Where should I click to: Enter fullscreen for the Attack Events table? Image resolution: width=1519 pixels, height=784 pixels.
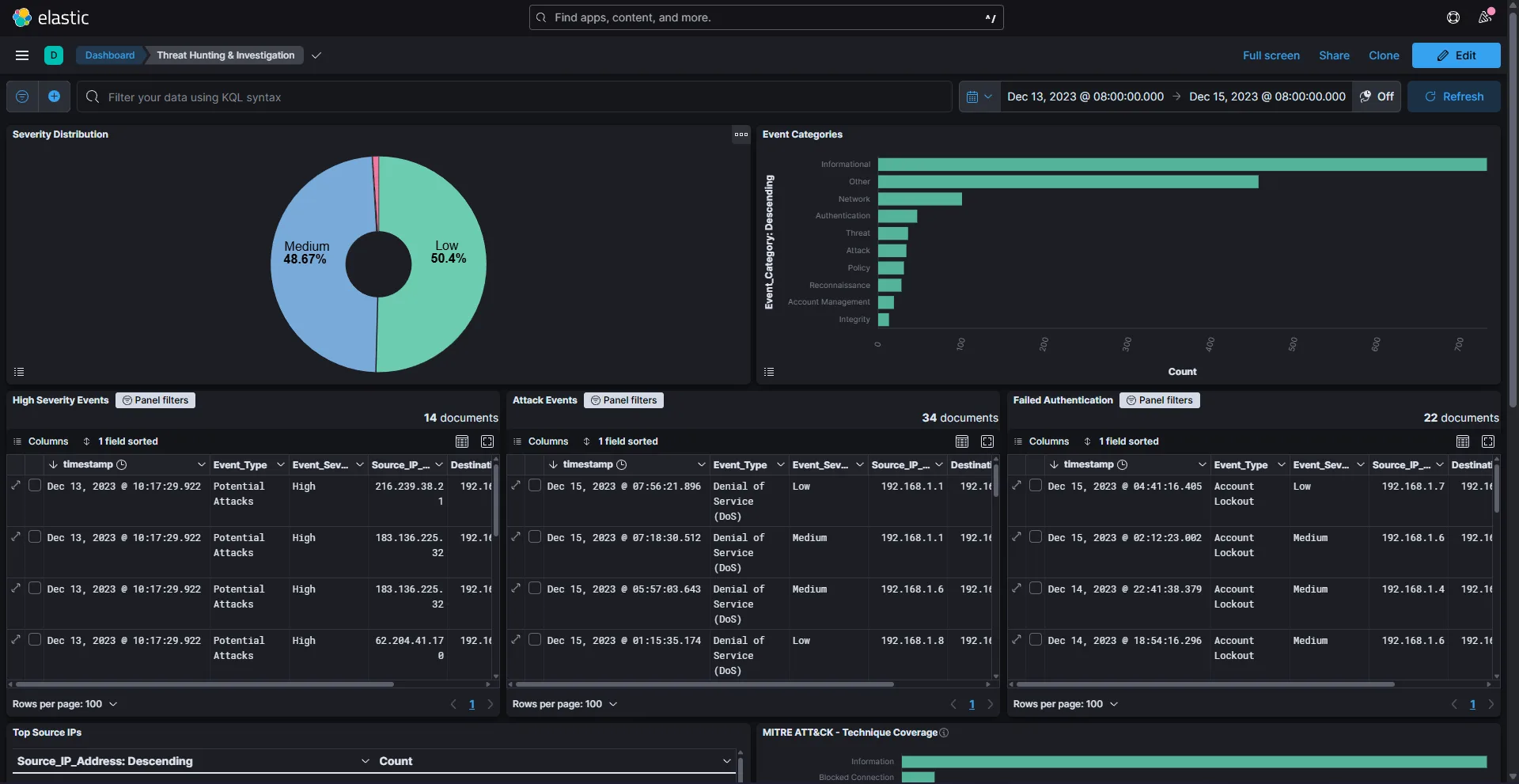pyautogui.click(x=987, y=441)
